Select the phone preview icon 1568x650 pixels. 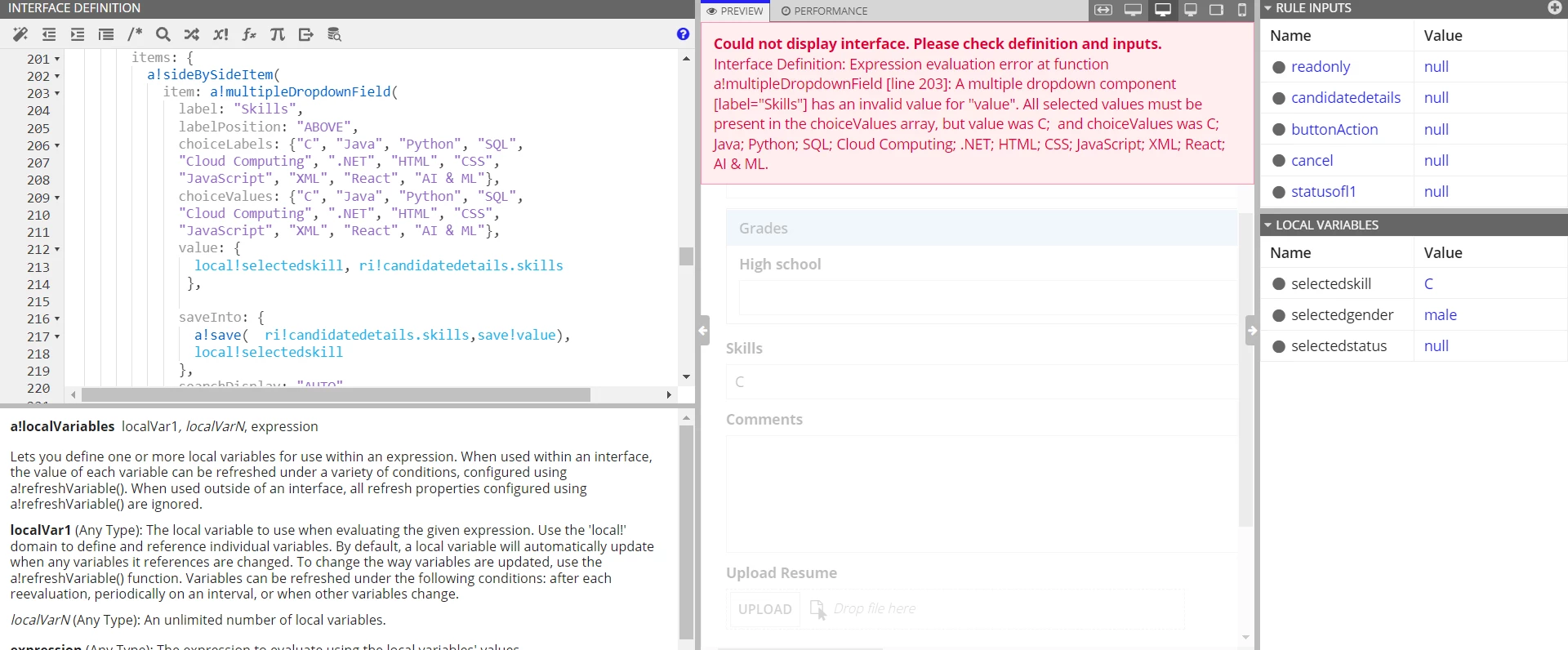[1242, 10]
